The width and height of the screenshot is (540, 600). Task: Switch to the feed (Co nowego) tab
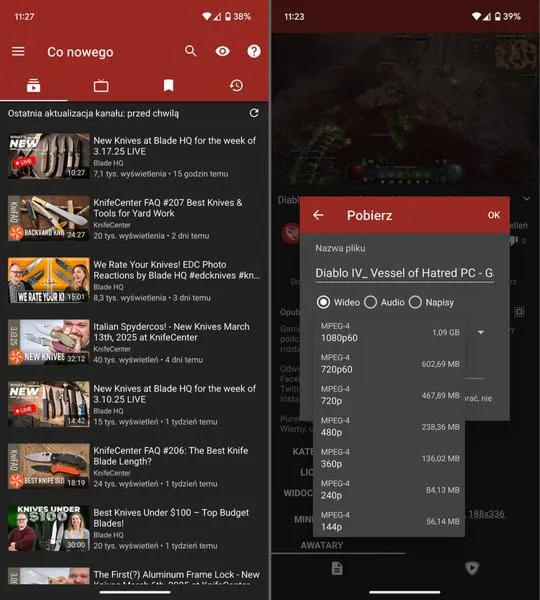tap(34, 85)
